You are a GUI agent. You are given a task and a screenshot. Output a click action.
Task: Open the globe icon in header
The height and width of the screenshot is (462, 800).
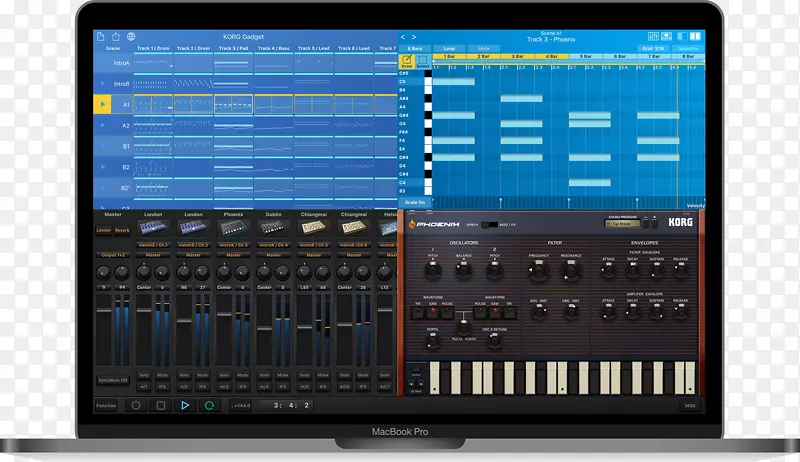coord(131,37)
